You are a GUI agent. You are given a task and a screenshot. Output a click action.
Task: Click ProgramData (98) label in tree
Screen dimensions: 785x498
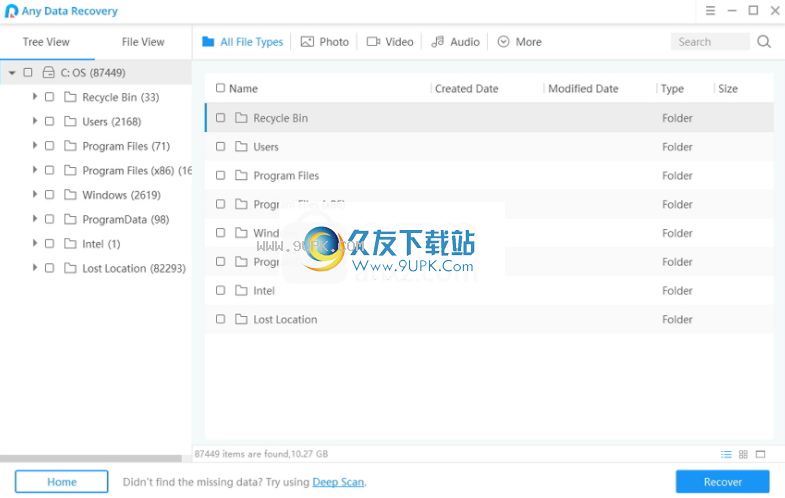click(x=126, y=219)
